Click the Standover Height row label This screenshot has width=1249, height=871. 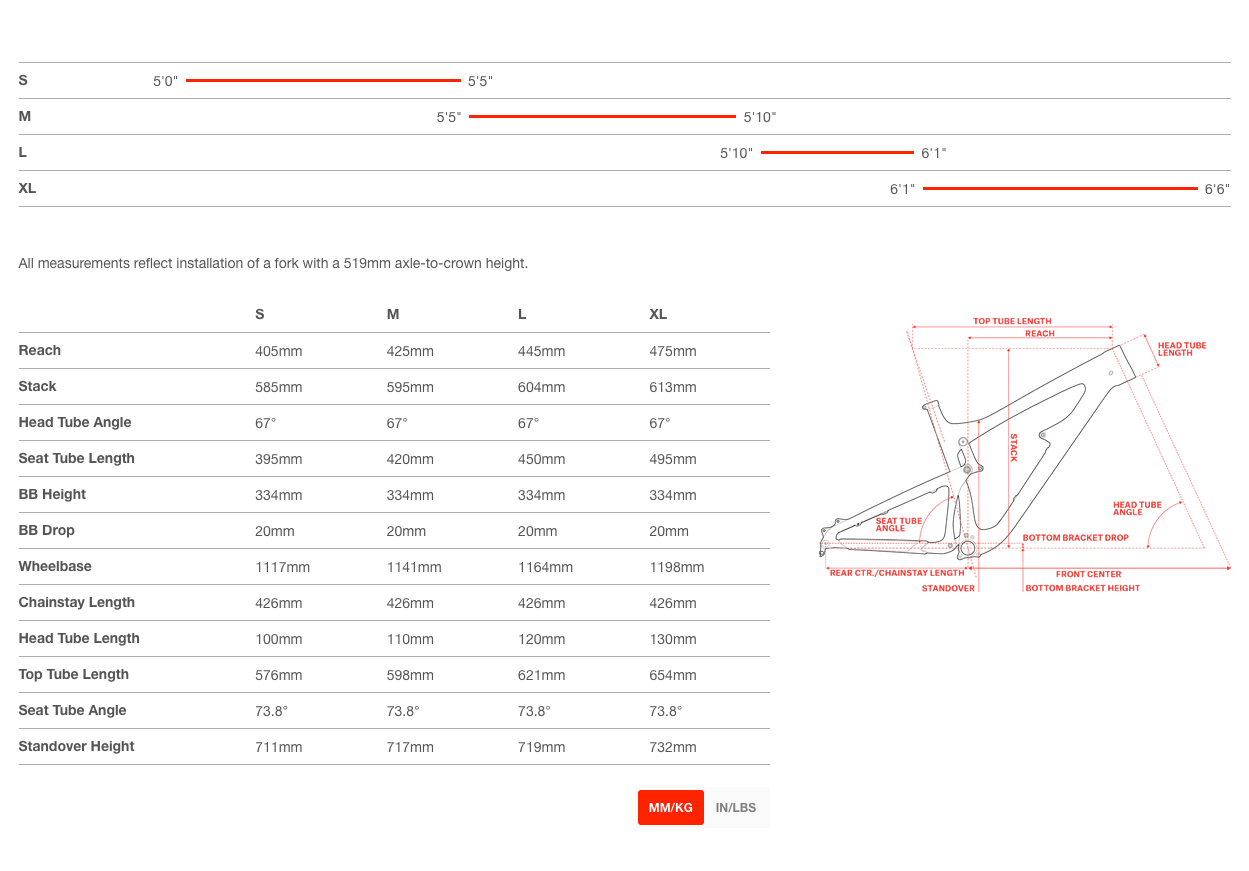click(x=76, y=746)
